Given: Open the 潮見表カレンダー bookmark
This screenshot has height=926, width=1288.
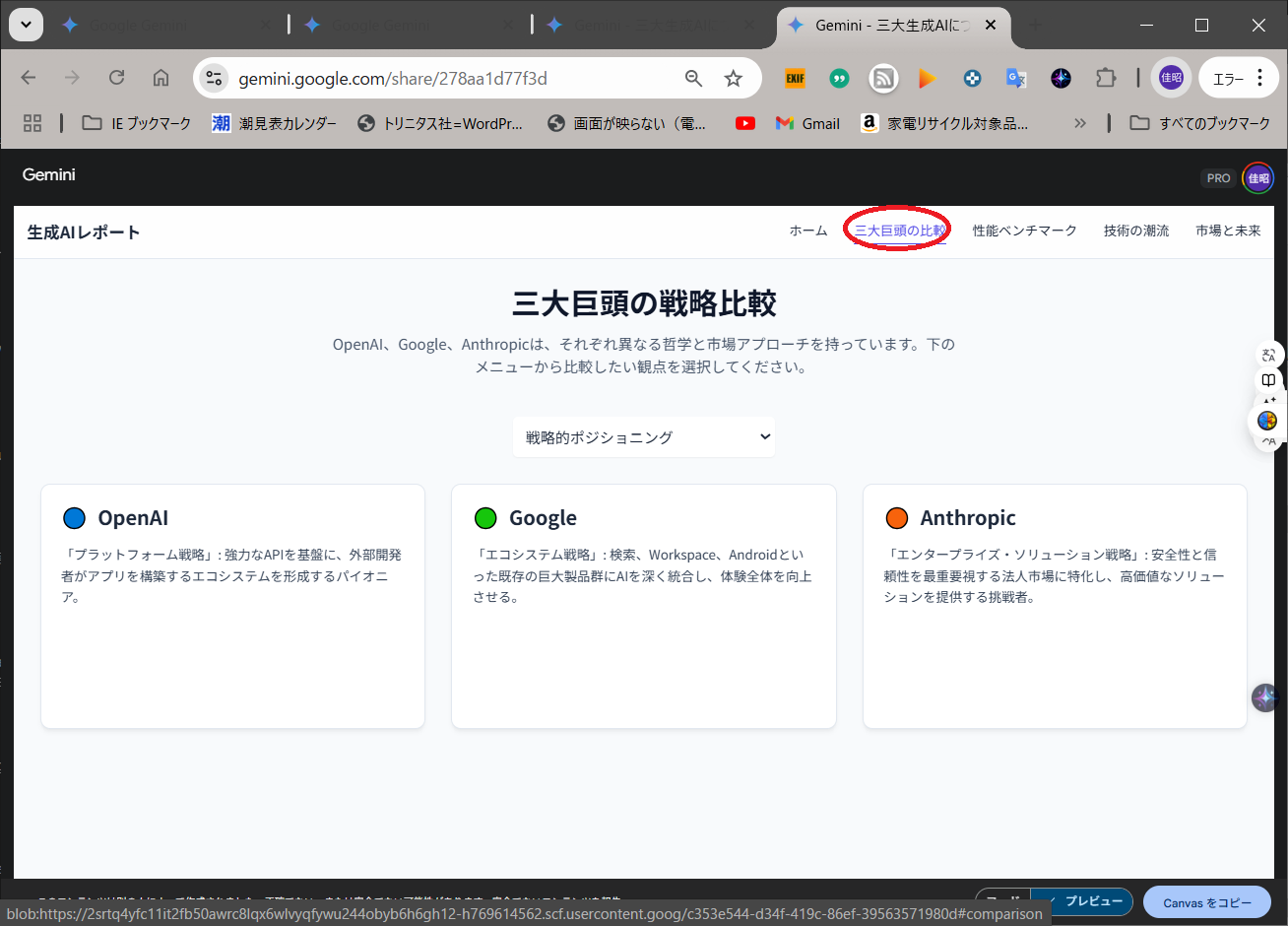Looking at the screenshot, I should [274, 123].
